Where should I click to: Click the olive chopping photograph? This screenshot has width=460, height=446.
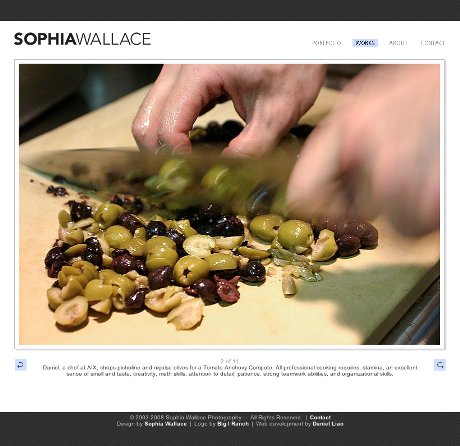(229, 204)
